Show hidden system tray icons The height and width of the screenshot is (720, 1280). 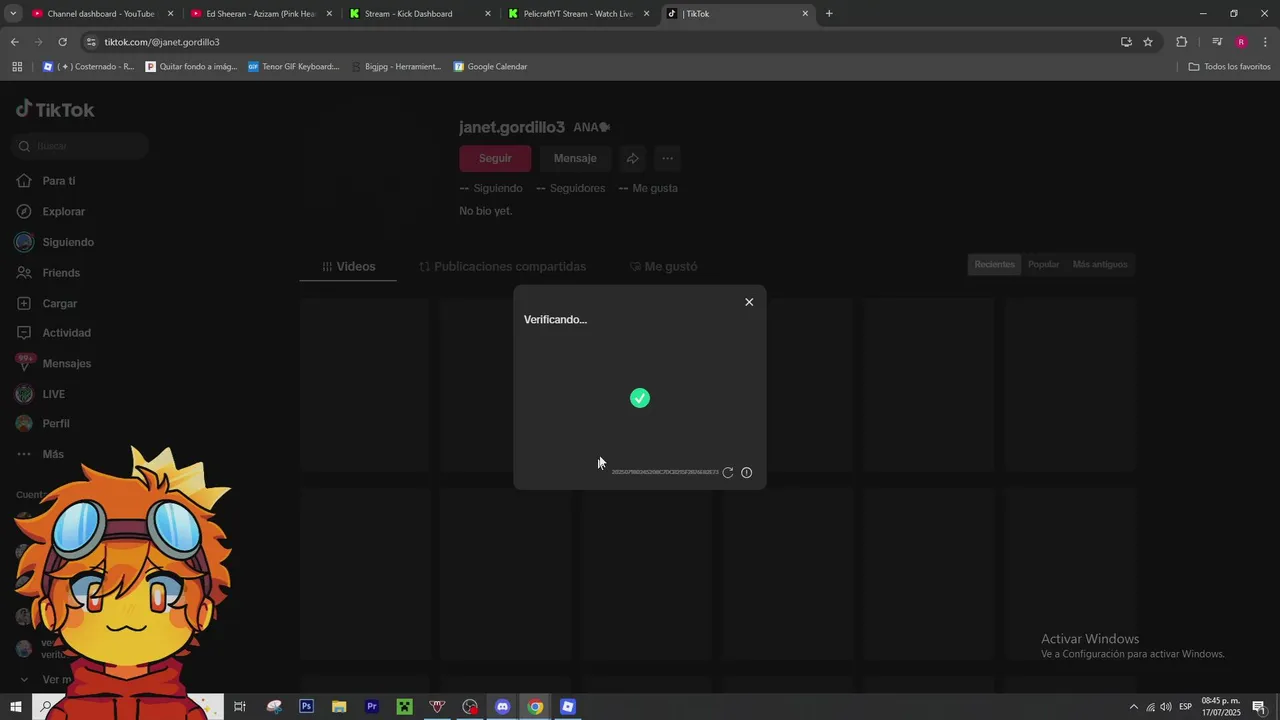1133,707
